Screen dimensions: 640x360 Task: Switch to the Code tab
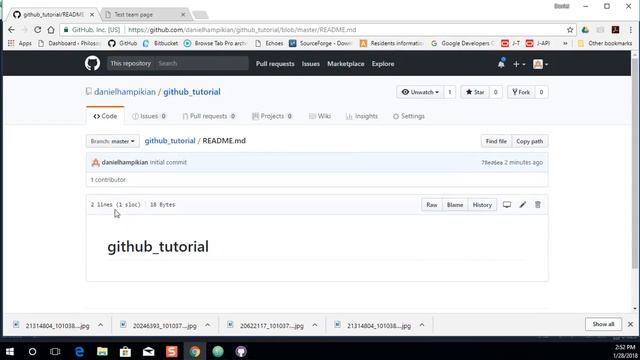[105, 116]
